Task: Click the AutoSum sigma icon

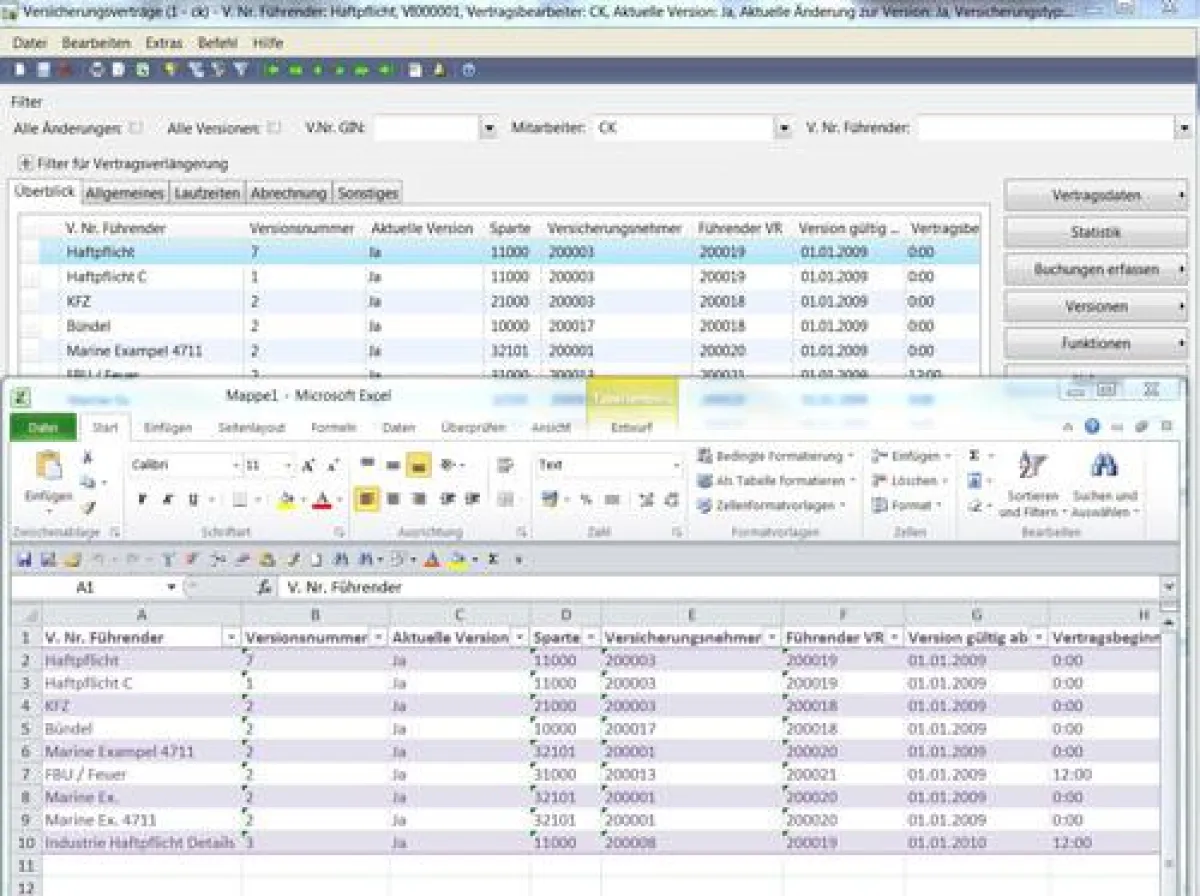Action: [974, 456]
